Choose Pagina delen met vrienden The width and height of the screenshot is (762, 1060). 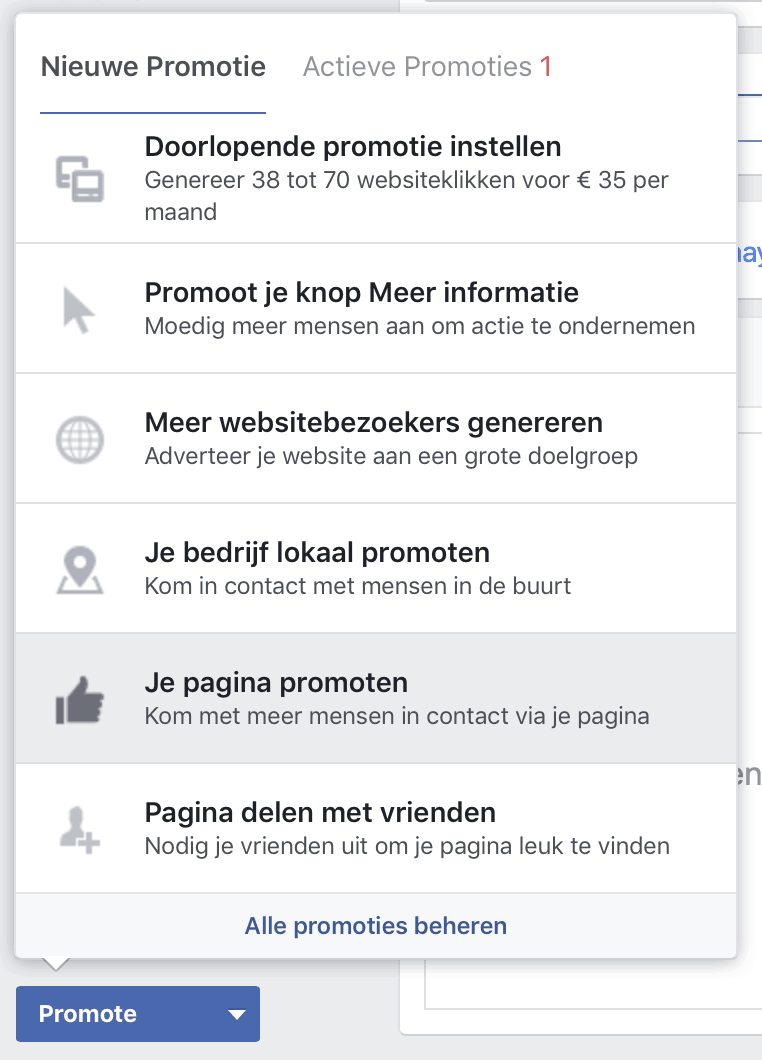[376, 828]
